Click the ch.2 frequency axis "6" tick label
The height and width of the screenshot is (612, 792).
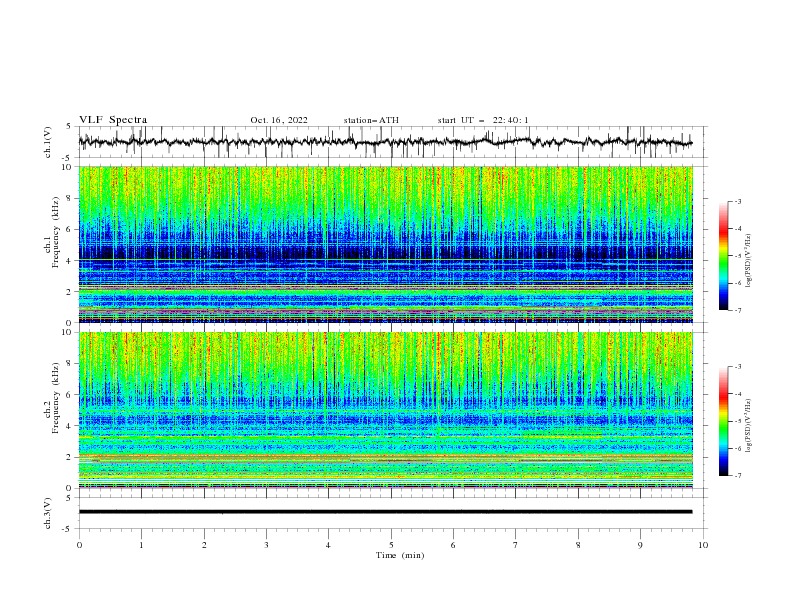[x=70, y=395]
